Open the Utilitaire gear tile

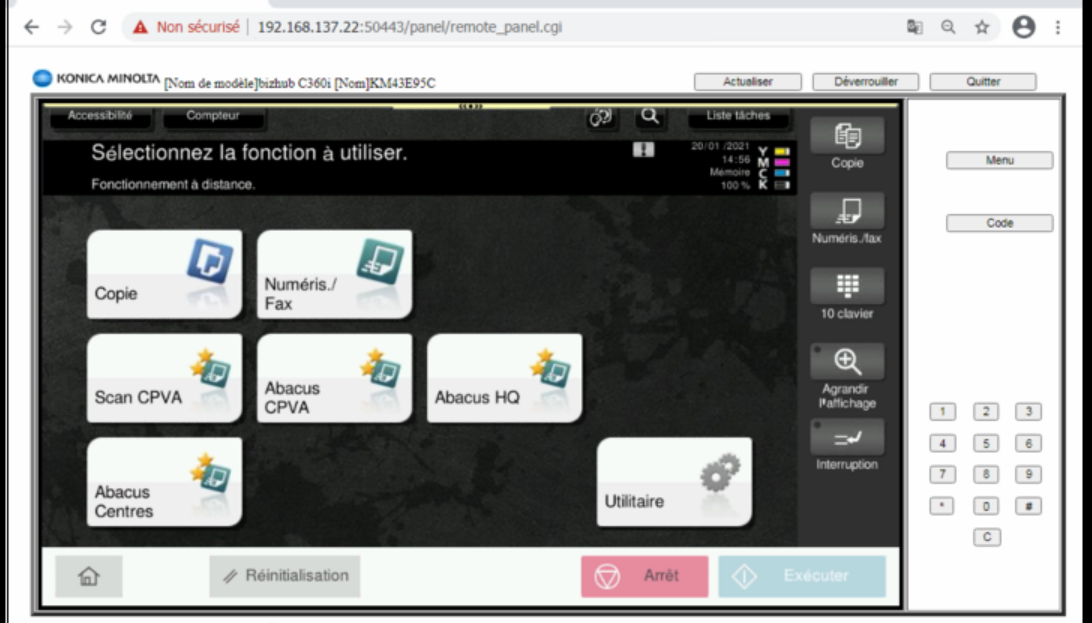pyautogui.click(x=674, y=482)
